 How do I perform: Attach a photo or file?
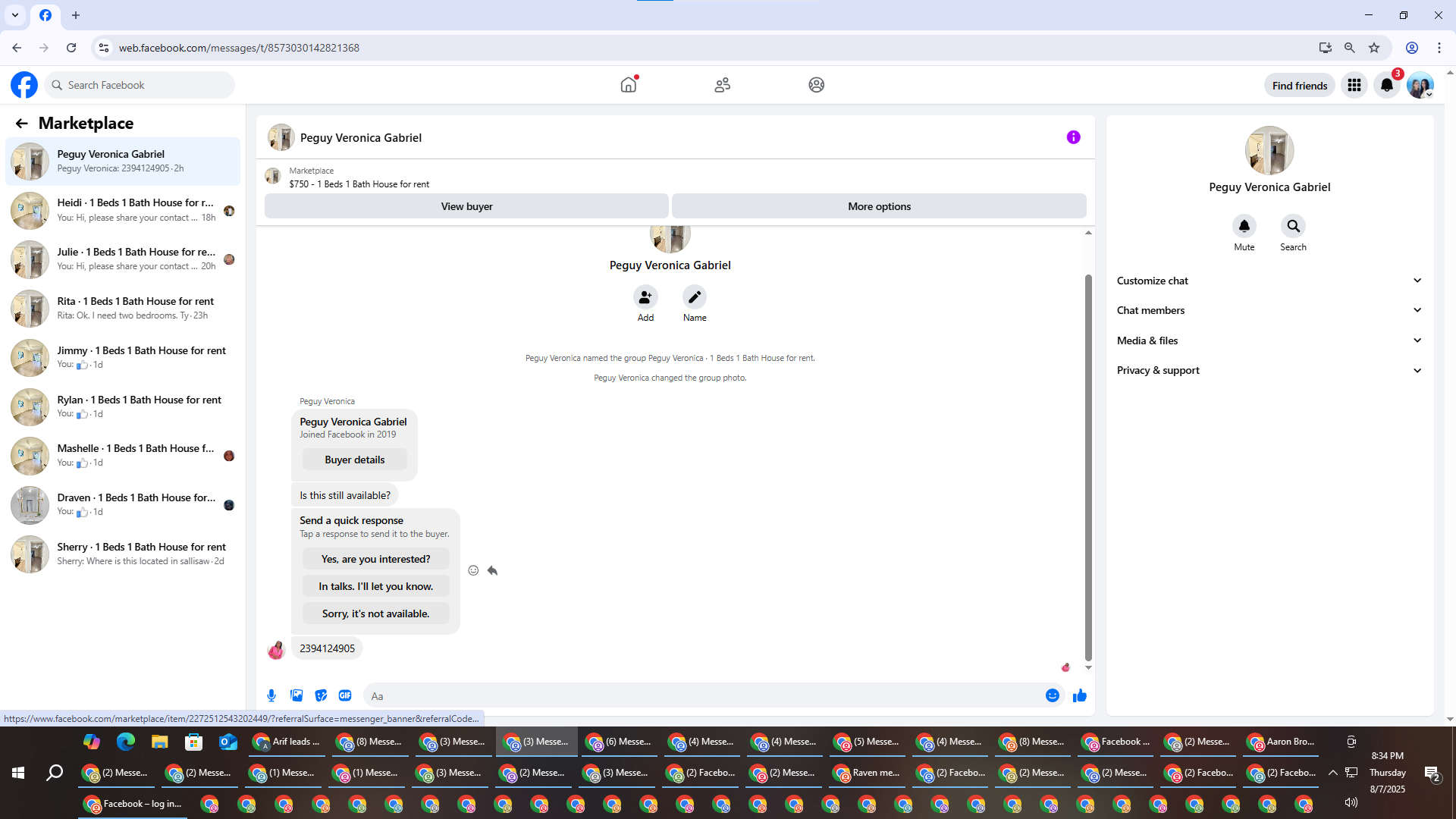click(x=297, y=695)
